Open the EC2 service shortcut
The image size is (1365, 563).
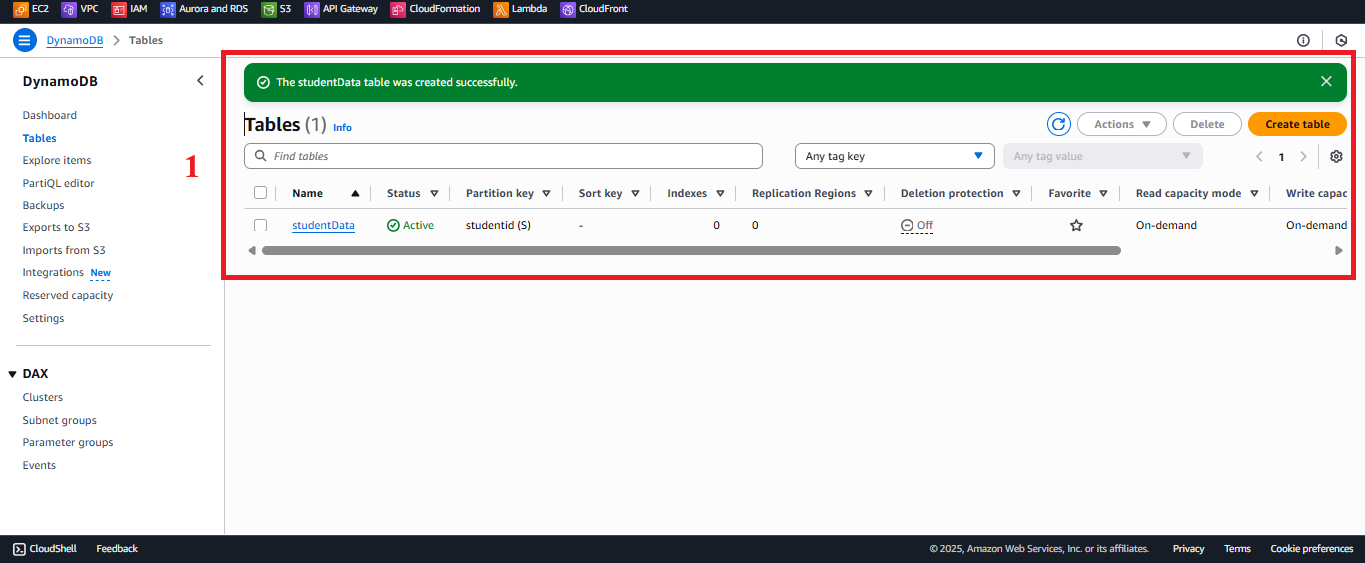pyautogui.click(x=31, y=9)
